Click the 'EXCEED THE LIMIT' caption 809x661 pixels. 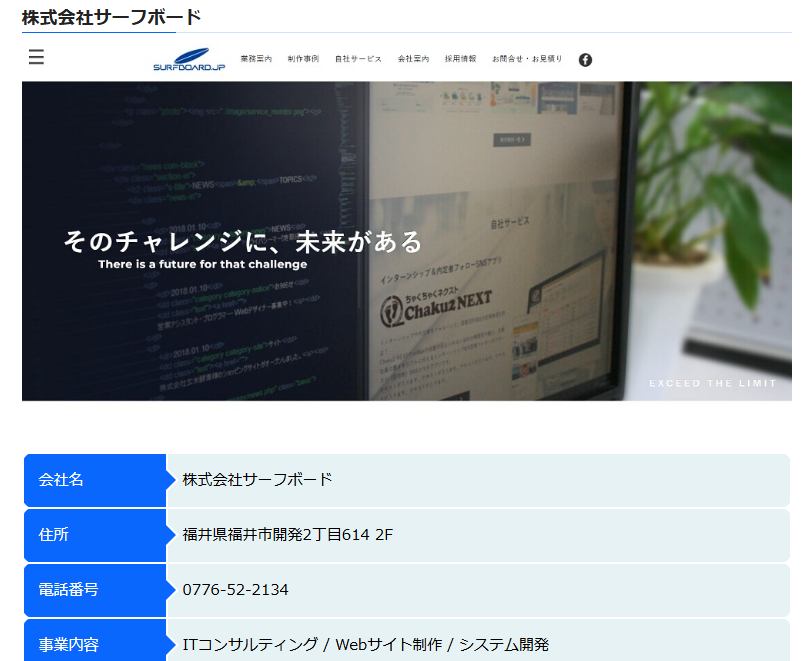pos(713,383)
